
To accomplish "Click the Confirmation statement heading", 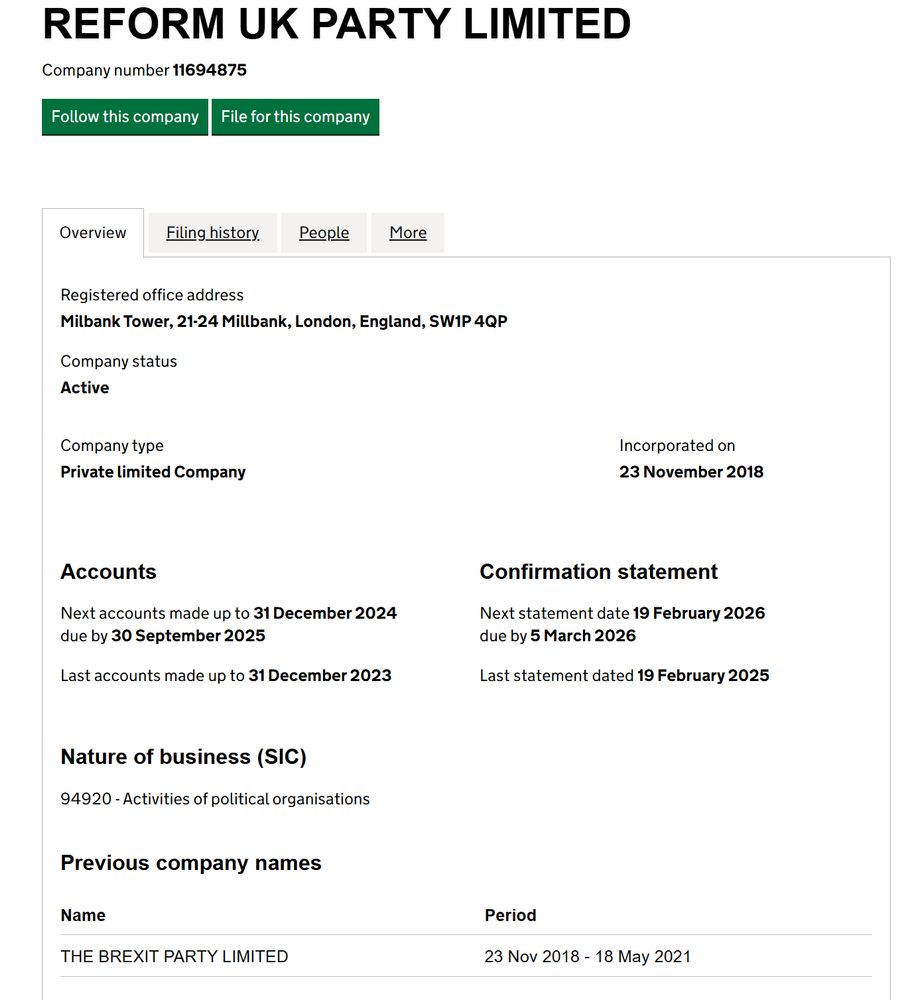I will coord(598,571).
